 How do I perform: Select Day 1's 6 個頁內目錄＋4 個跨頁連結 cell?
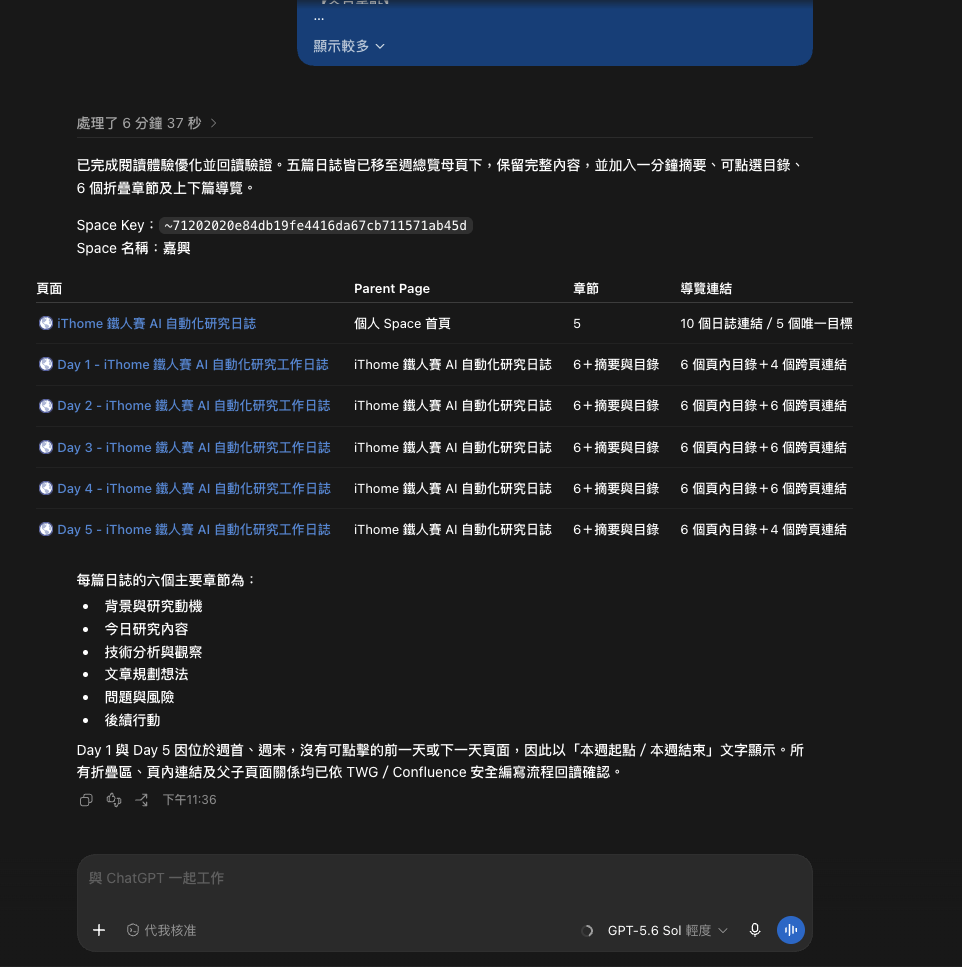(763, 364)
